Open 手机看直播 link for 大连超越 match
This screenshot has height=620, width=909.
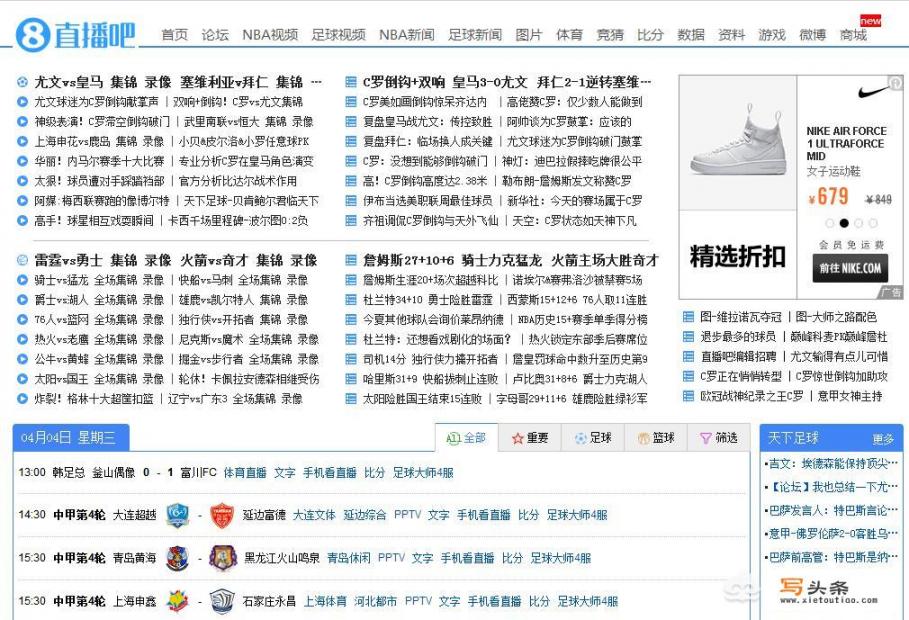click(483, 515)
